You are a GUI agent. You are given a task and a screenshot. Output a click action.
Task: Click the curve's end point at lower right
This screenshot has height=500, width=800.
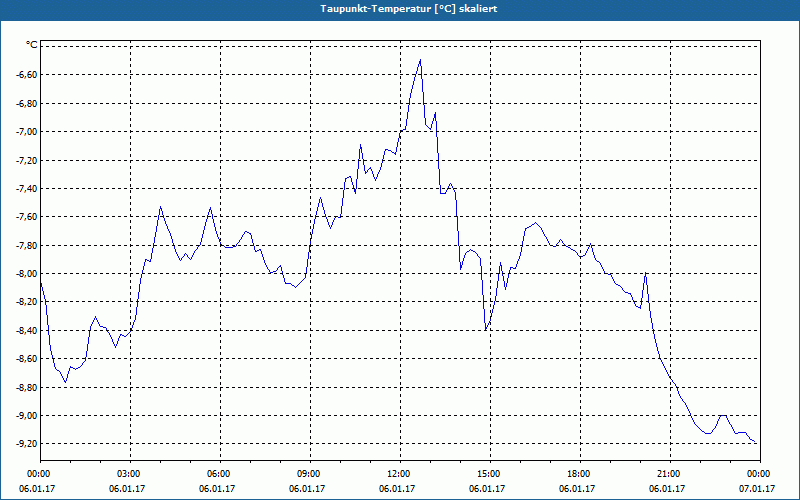(756, 442)
